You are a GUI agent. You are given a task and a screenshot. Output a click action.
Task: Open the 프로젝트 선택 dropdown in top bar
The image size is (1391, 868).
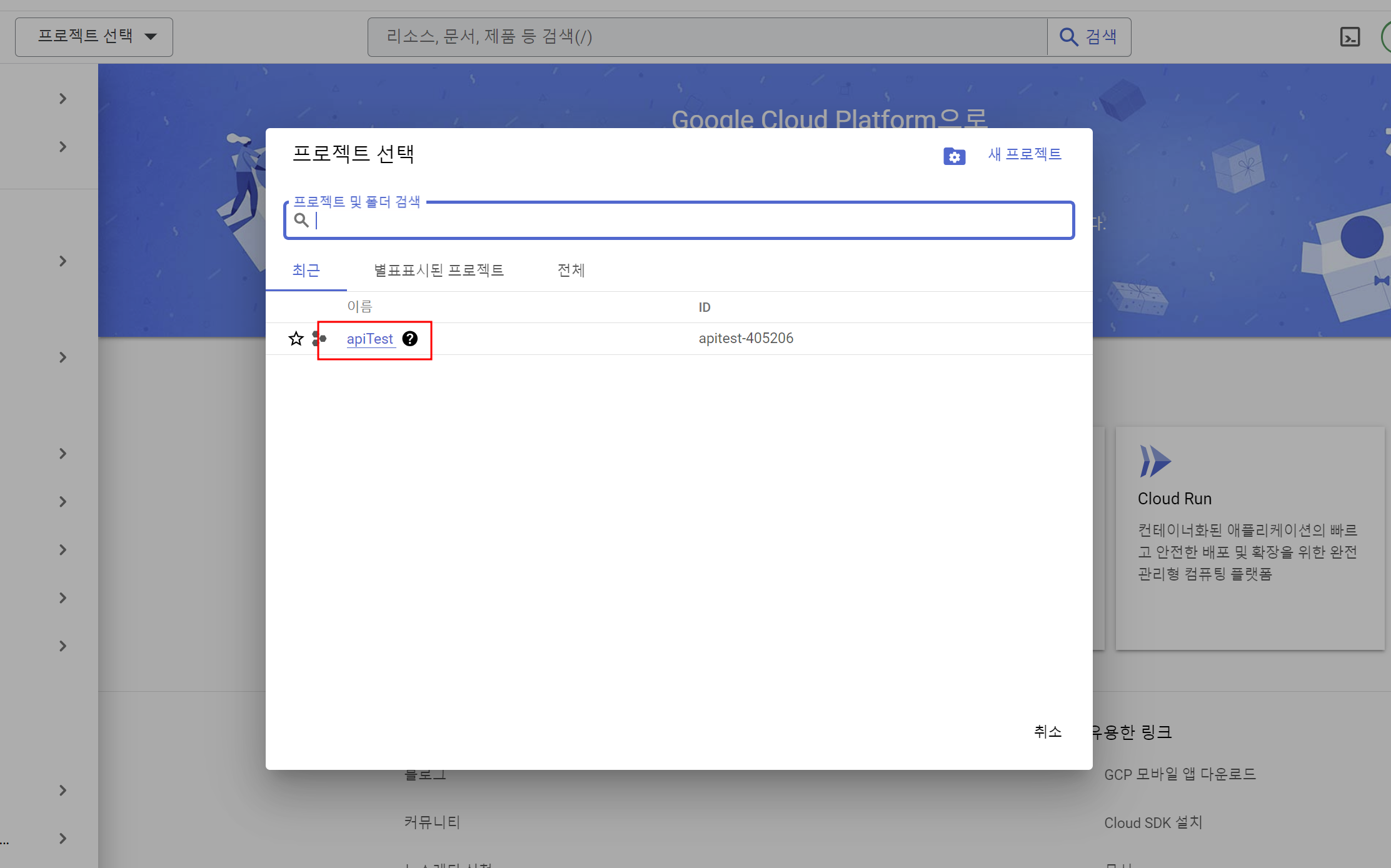[94, 37]
